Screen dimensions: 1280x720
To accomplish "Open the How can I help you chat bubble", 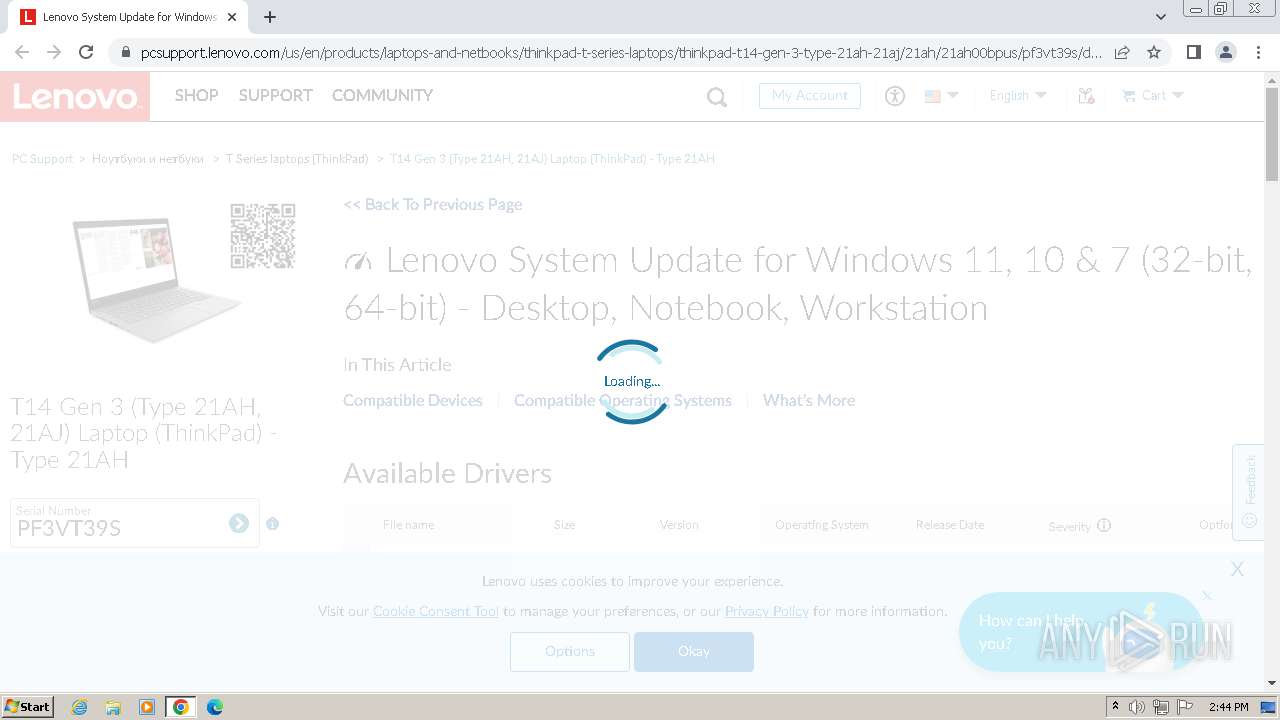I will coord(1080,632).
